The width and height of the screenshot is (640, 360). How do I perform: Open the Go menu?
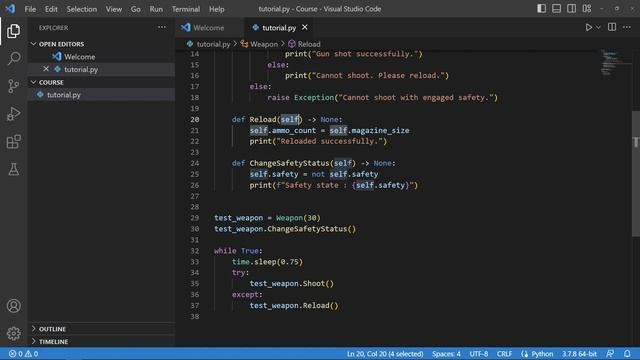[x=136, y=9]
